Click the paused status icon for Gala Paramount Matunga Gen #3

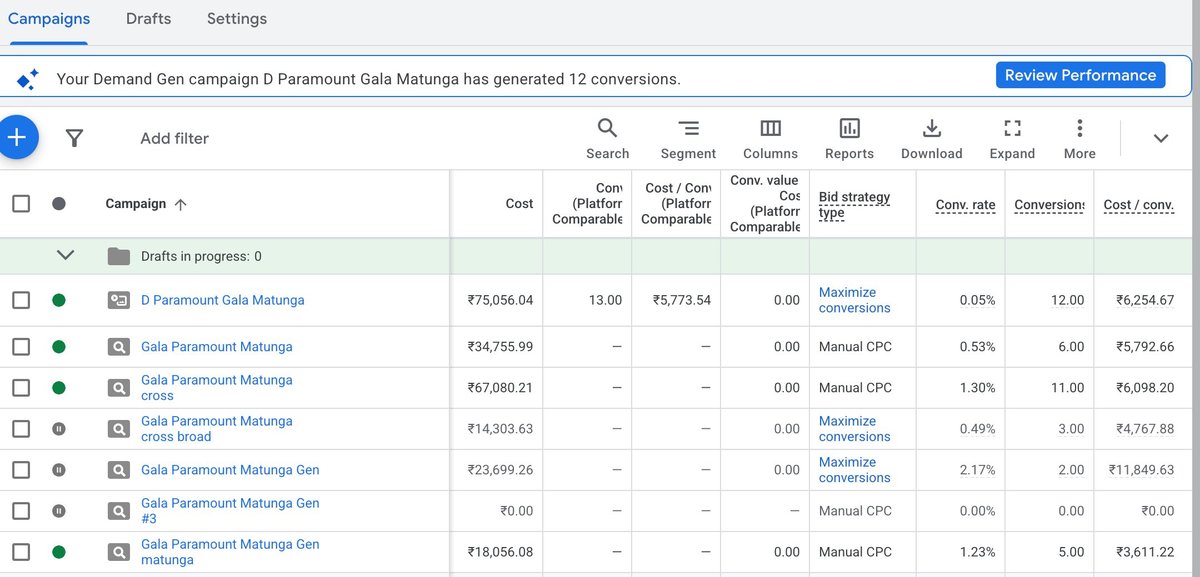(x=59, y=511)
